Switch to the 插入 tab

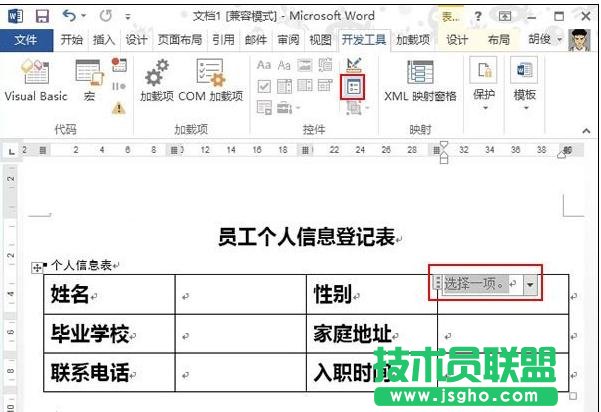(103, 39)
